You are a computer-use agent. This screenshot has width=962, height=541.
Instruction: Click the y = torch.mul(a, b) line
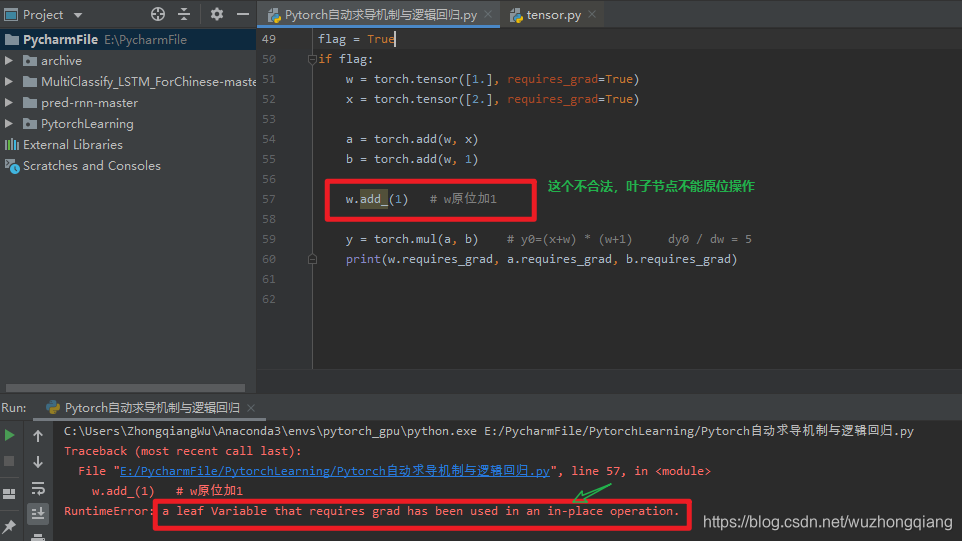pos(412,239)
